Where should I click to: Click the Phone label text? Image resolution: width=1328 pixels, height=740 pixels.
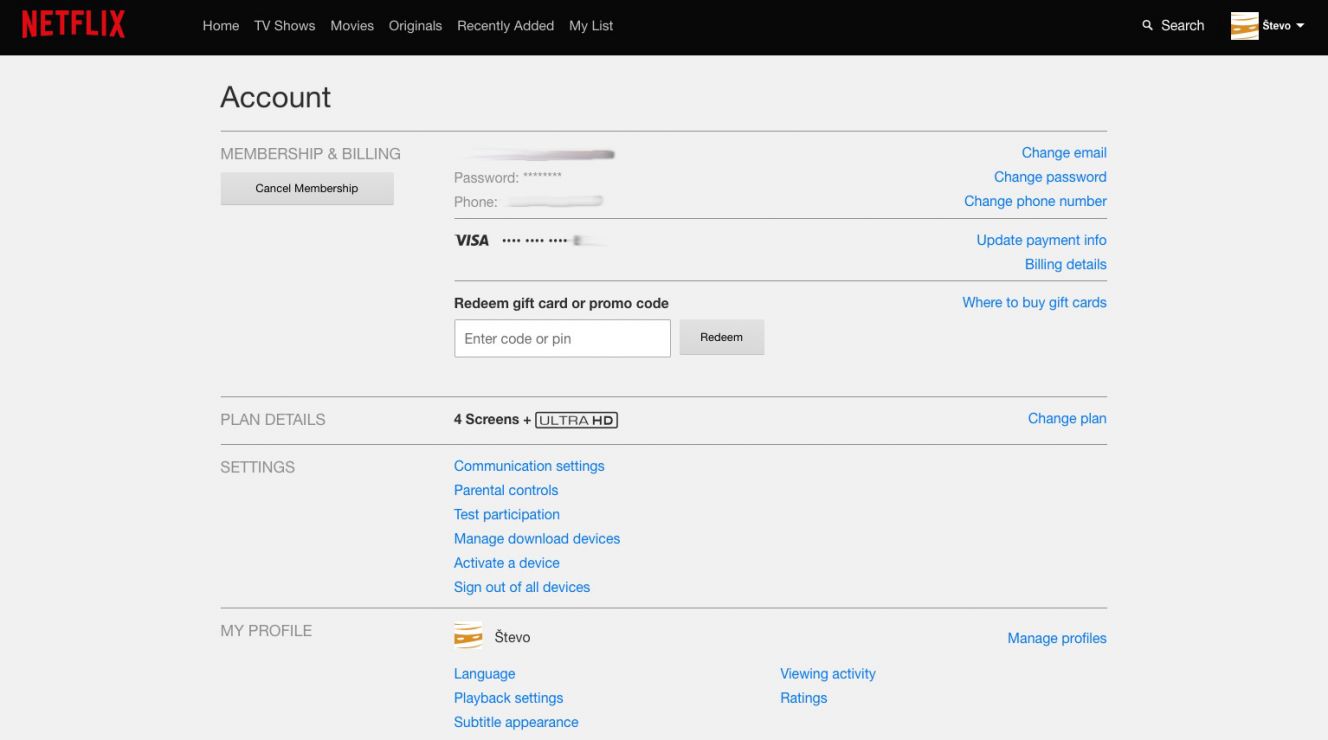[476, 202]
